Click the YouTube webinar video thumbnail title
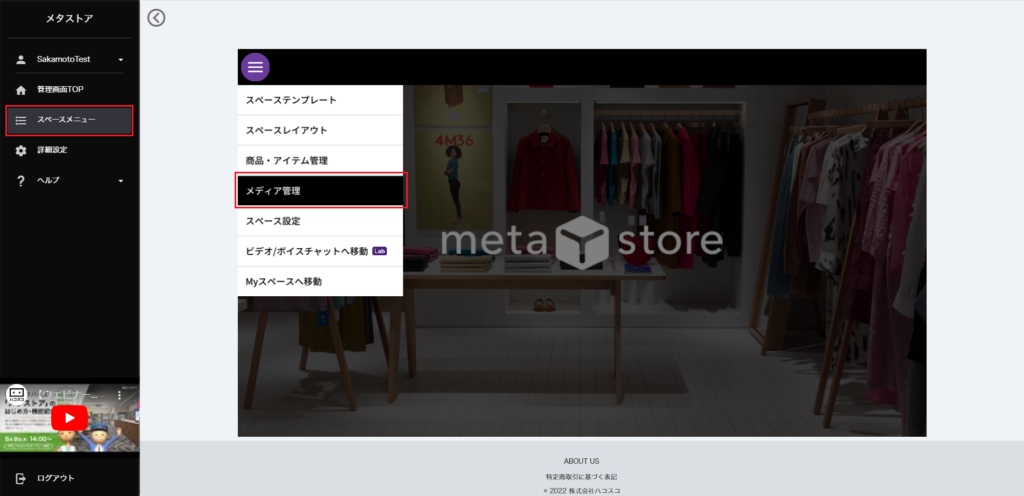The image size is (1024, 496). pos(67,396)
